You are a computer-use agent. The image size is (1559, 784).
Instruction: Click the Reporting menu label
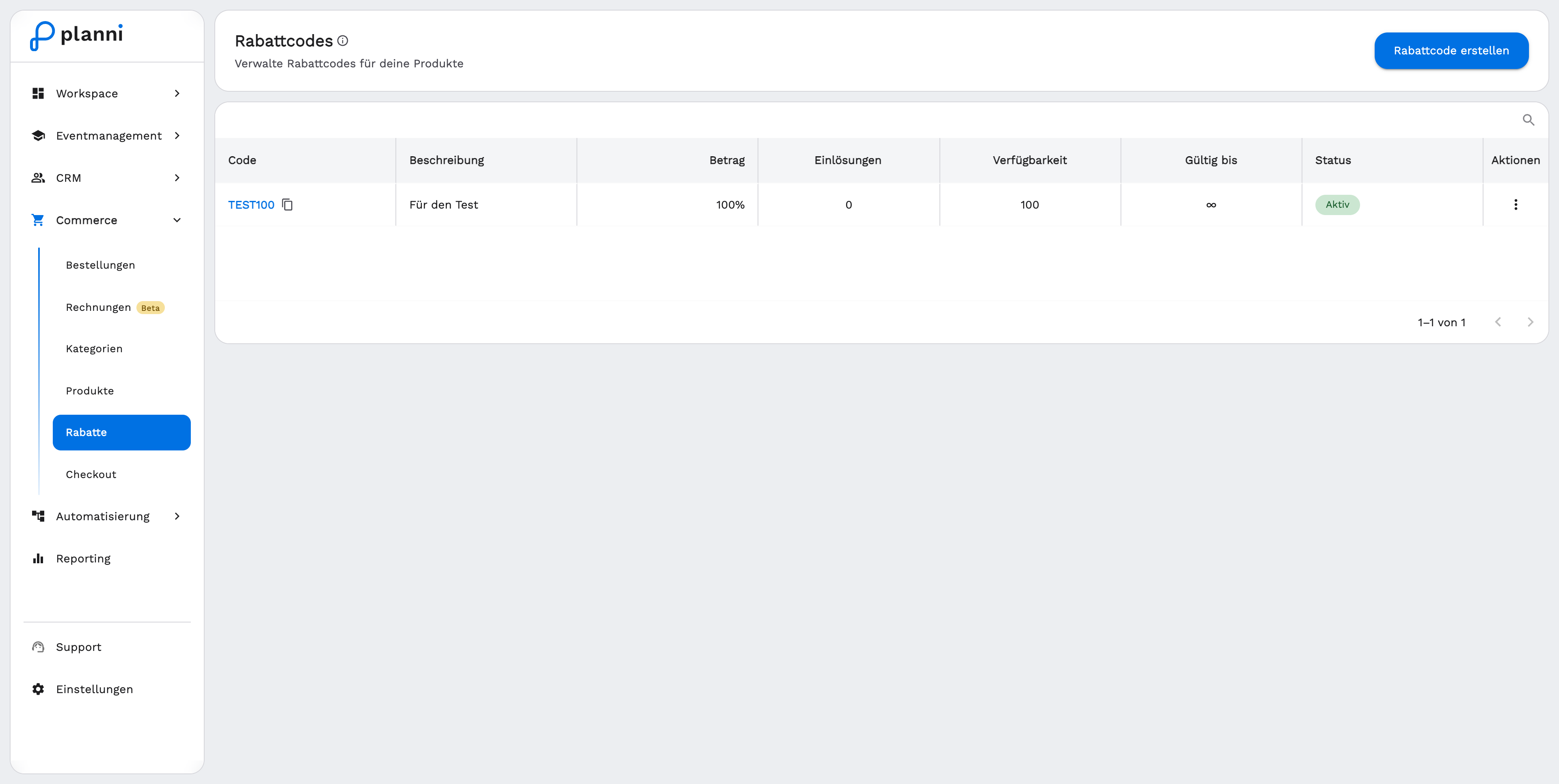(84, 558)
